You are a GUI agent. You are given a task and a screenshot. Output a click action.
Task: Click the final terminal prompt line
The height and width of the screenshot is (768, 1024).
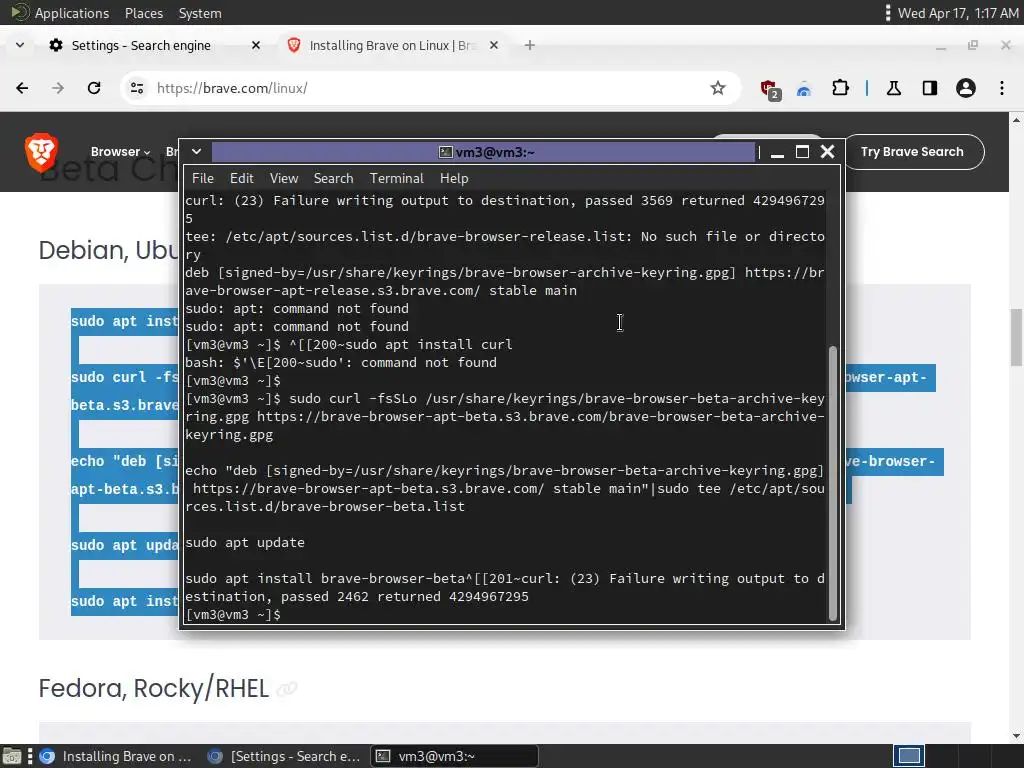(233, 615)
